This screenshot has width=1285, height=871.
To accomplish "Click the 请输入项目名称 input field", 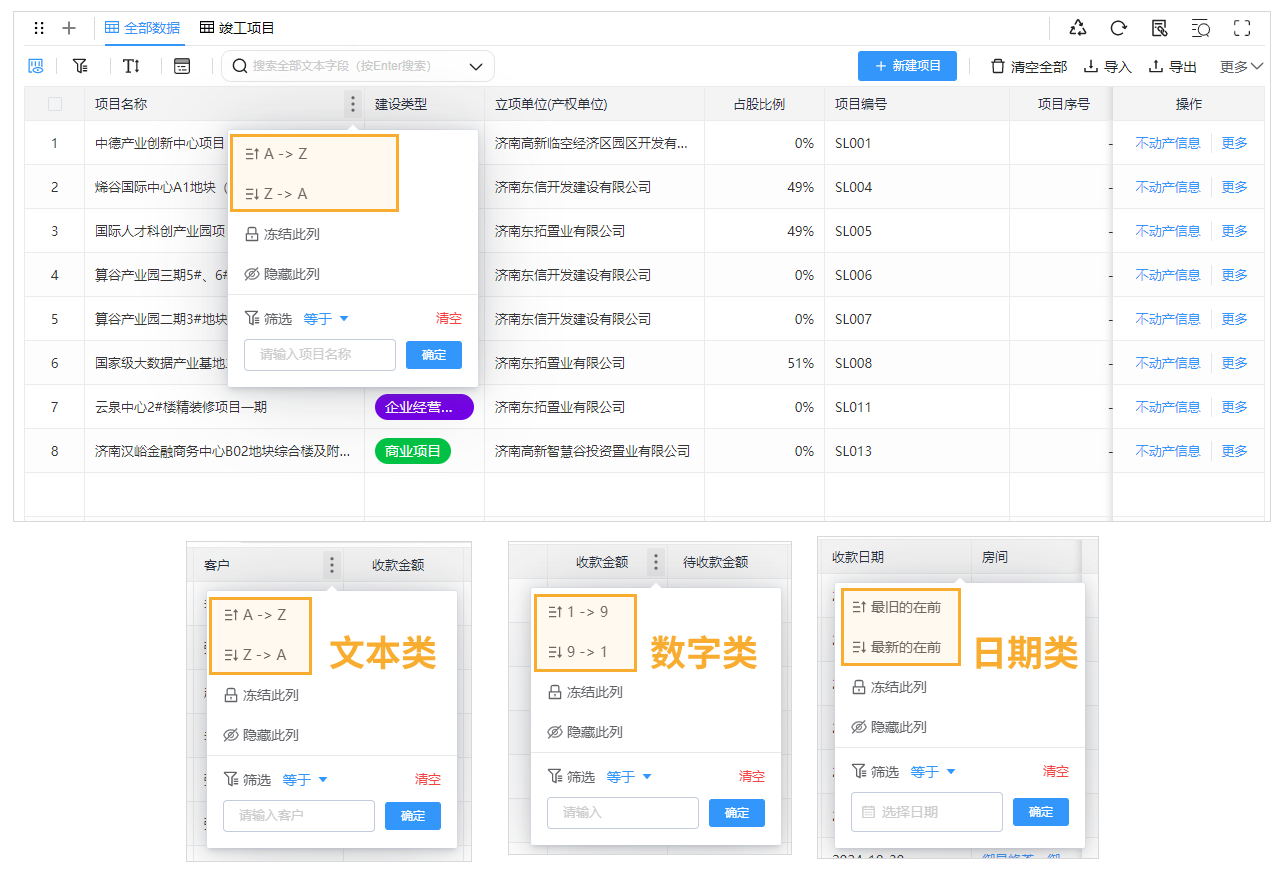I will tap(319, 354).
